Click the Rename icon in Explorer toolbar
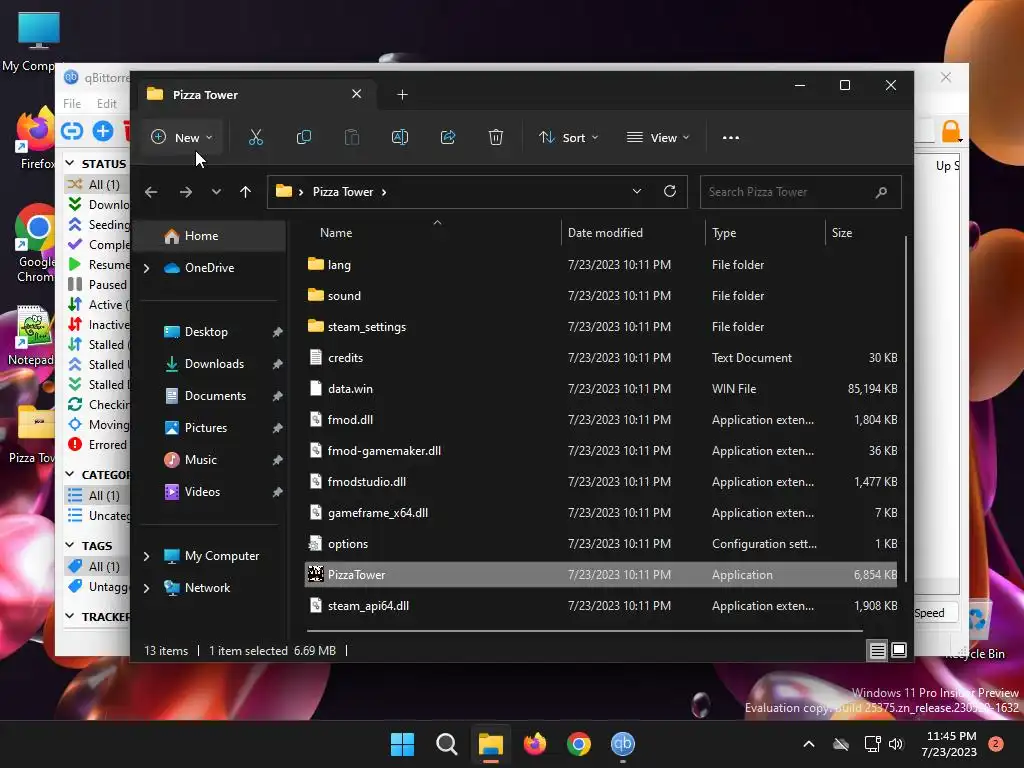 [400, 137]
